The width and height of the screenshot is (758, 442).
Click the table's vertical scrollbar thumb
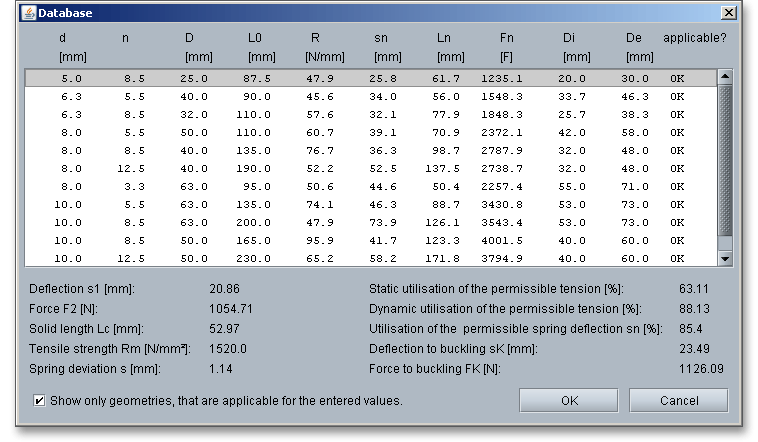725,160
